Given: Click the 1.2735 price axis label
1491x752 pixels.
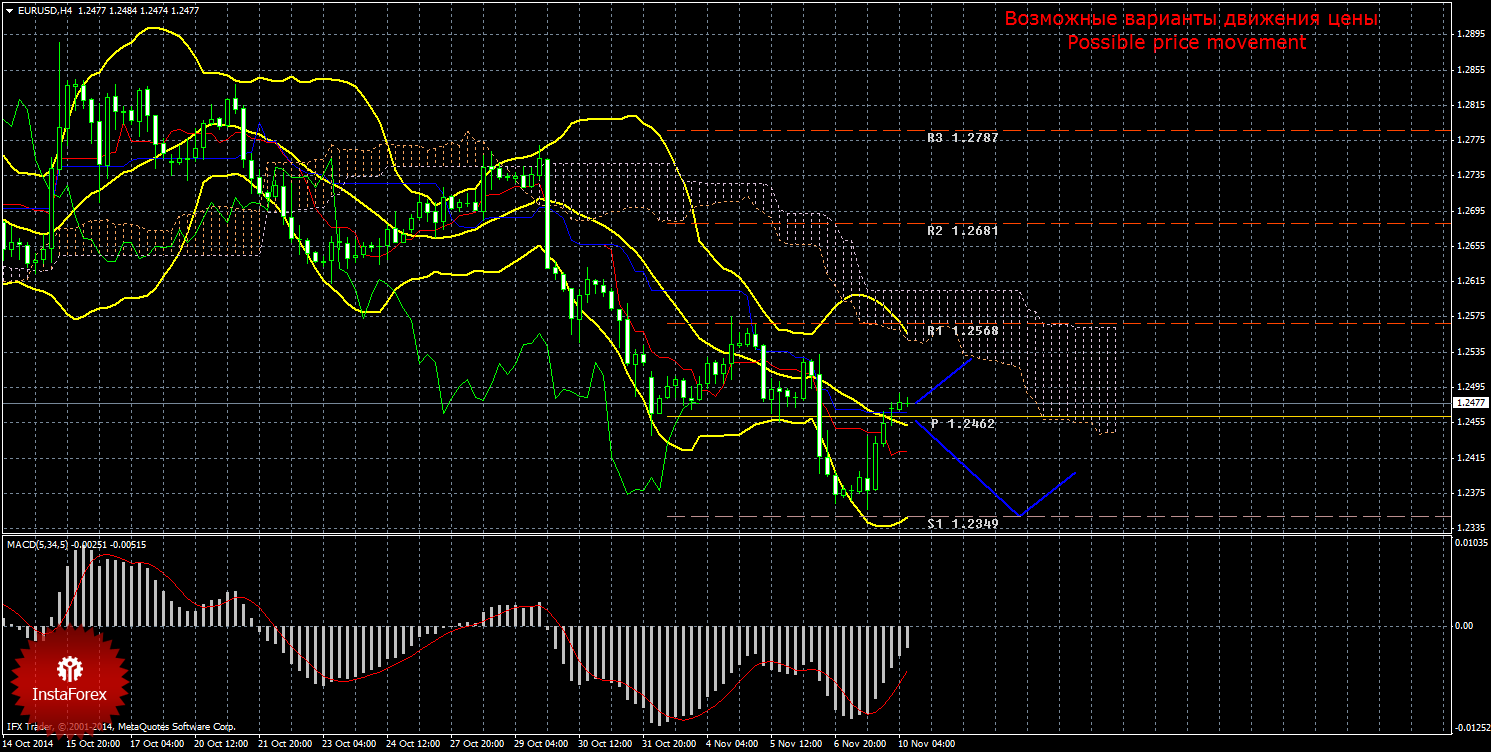Looking at the screenshot, I should tap(1469, 175).
